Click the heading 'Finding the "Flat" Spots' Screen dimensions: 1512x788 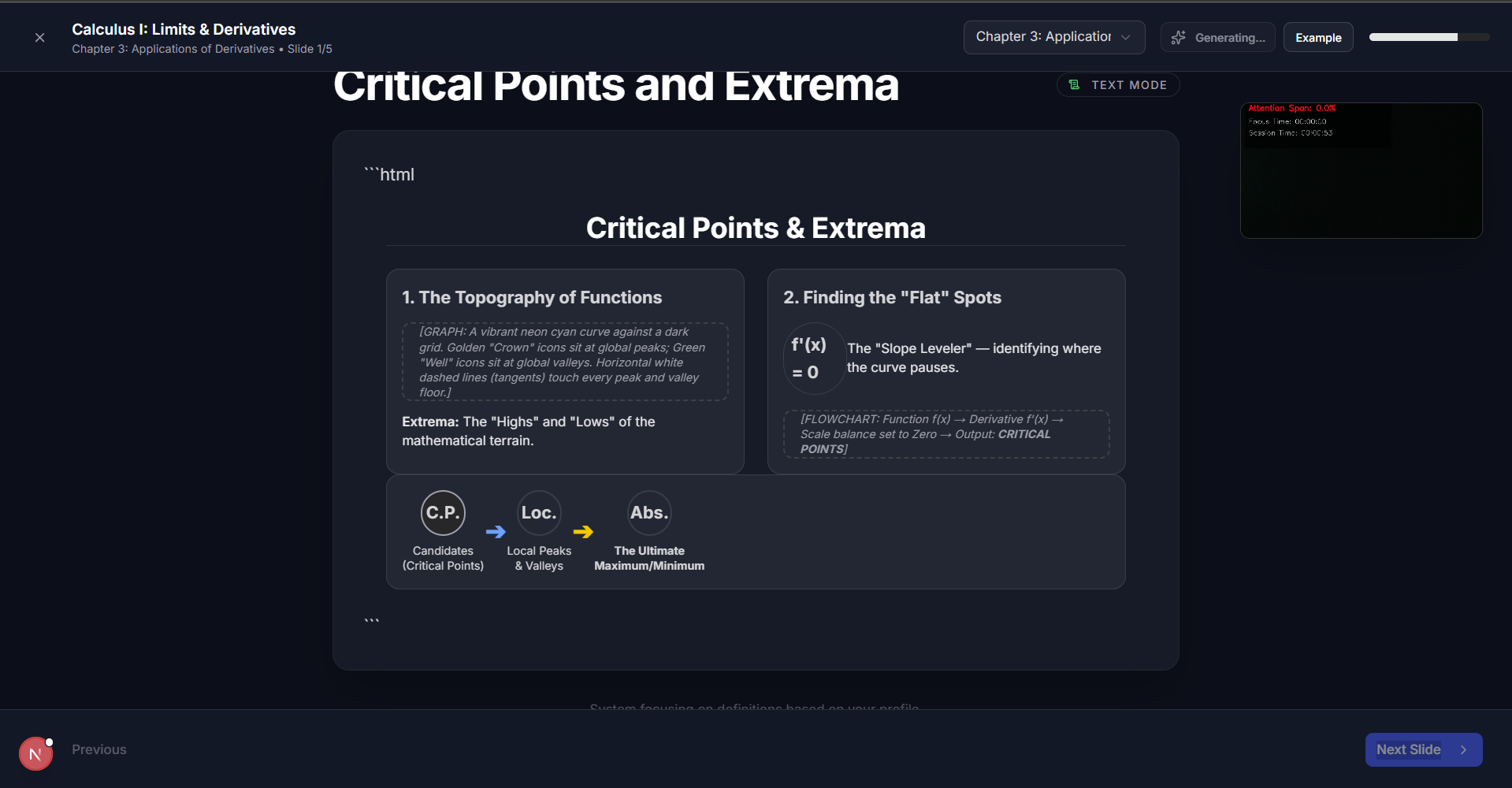pyautogui.click(x=892, y=297)
